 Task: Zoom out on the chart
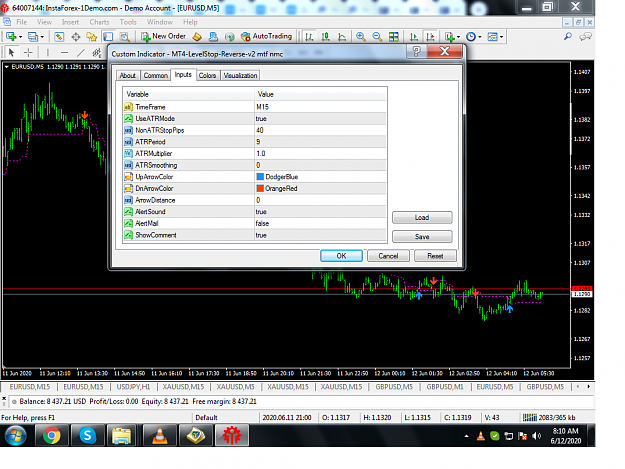[377, 37]
